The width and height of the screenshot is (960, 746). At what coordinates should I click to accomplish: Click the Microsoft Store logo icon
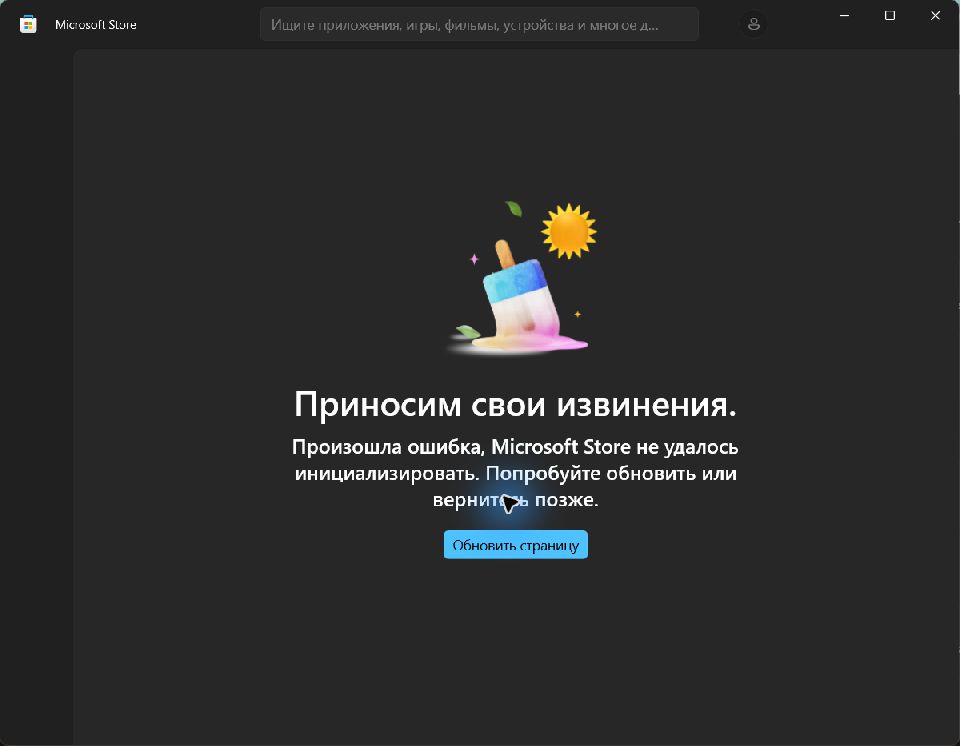(x=28, y=24)
